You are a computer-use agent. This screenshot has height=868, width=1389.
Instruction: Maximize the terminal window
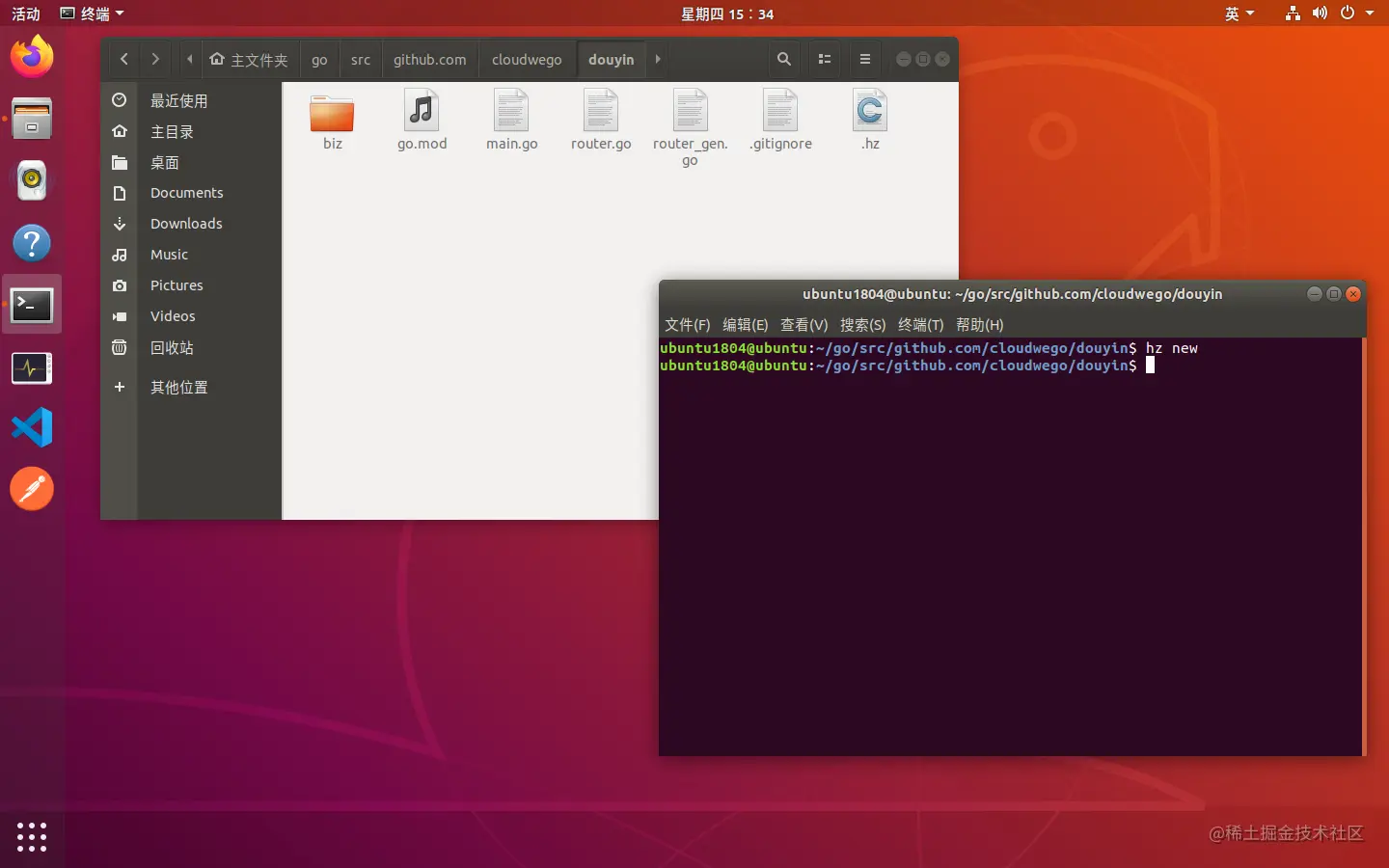1334,294
